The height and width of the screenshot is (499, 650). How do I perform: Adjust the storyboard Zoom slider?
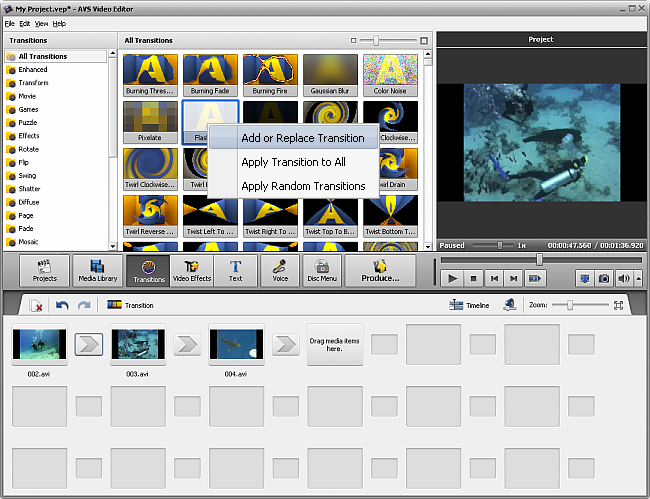click(570, 305)
